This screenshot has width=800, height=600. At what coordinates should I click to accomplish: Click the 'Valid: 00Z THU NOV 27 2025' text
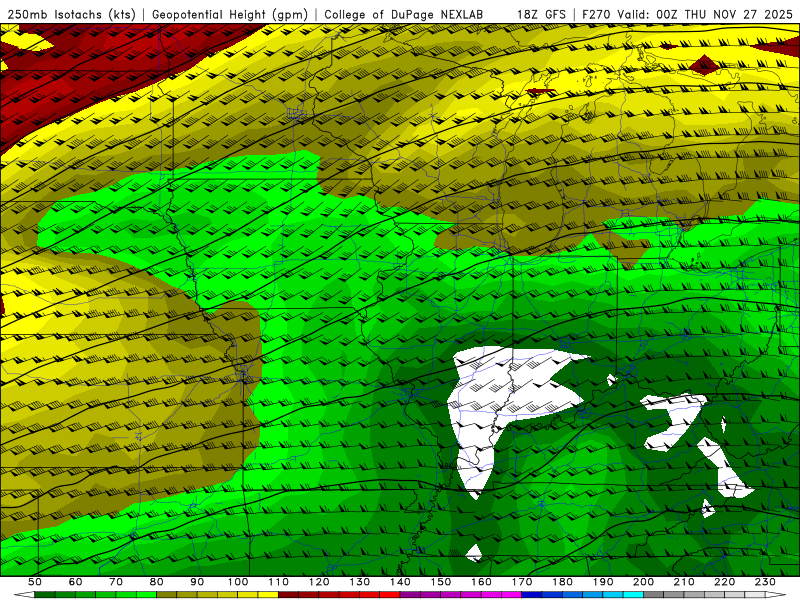click(x=705, y=14)
